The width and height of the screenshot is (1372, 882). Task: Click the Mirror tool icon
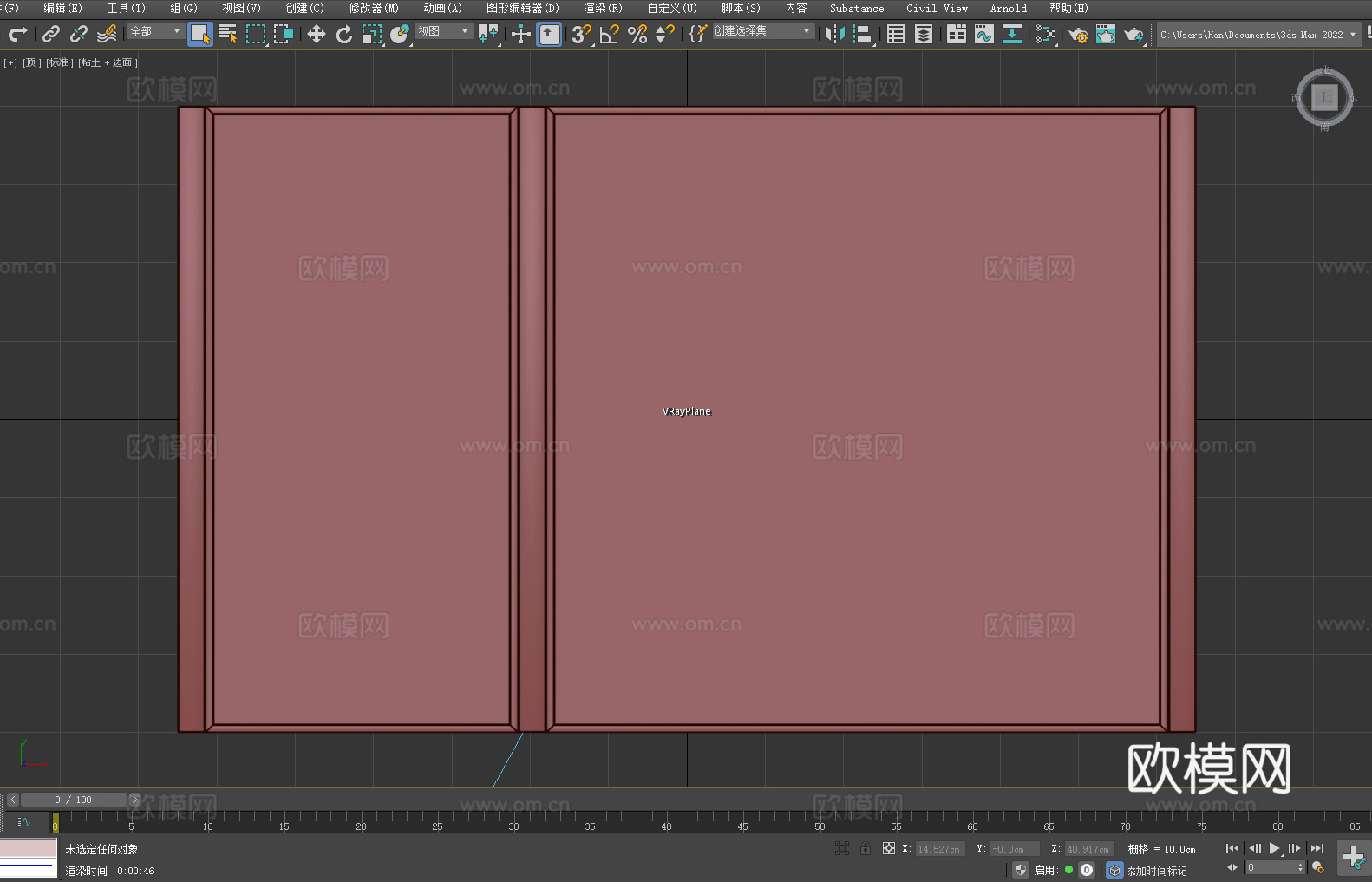[835, 35]
